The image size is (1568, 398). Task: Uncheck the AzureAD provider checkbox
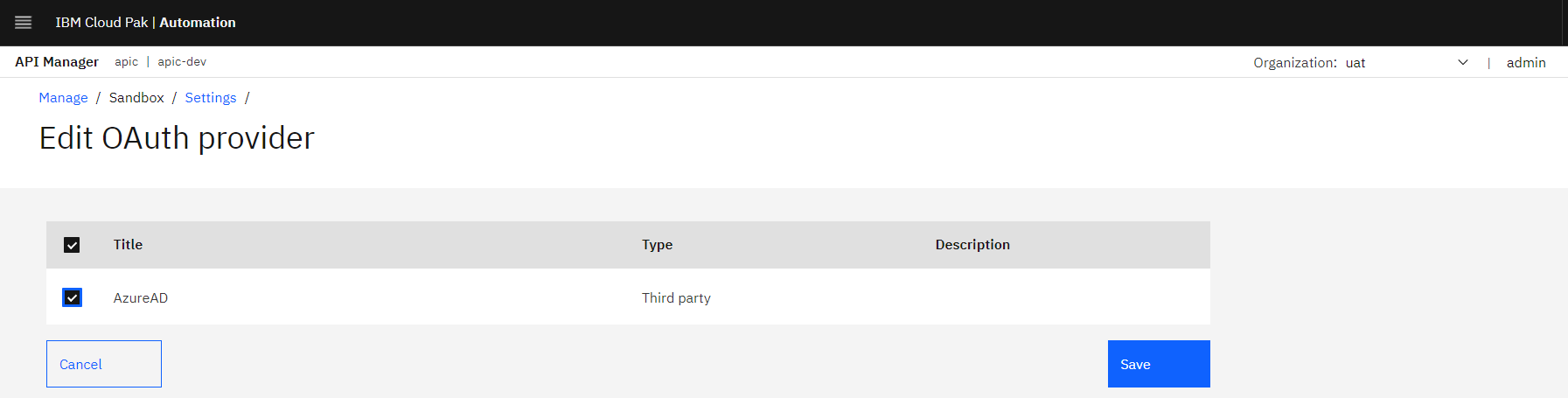click(x=72, y=297)
